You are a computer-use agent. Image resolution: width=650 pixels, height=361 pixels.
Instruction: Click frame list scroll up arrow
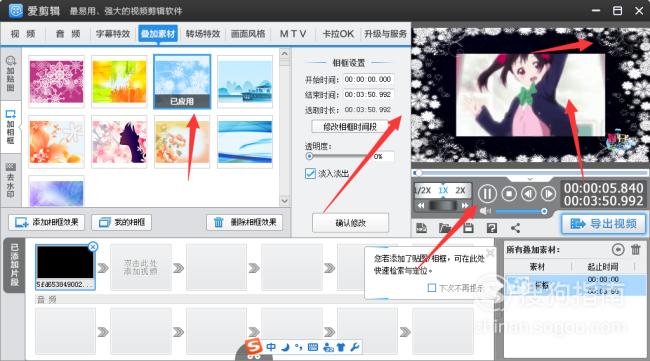(x=284, y=53)
